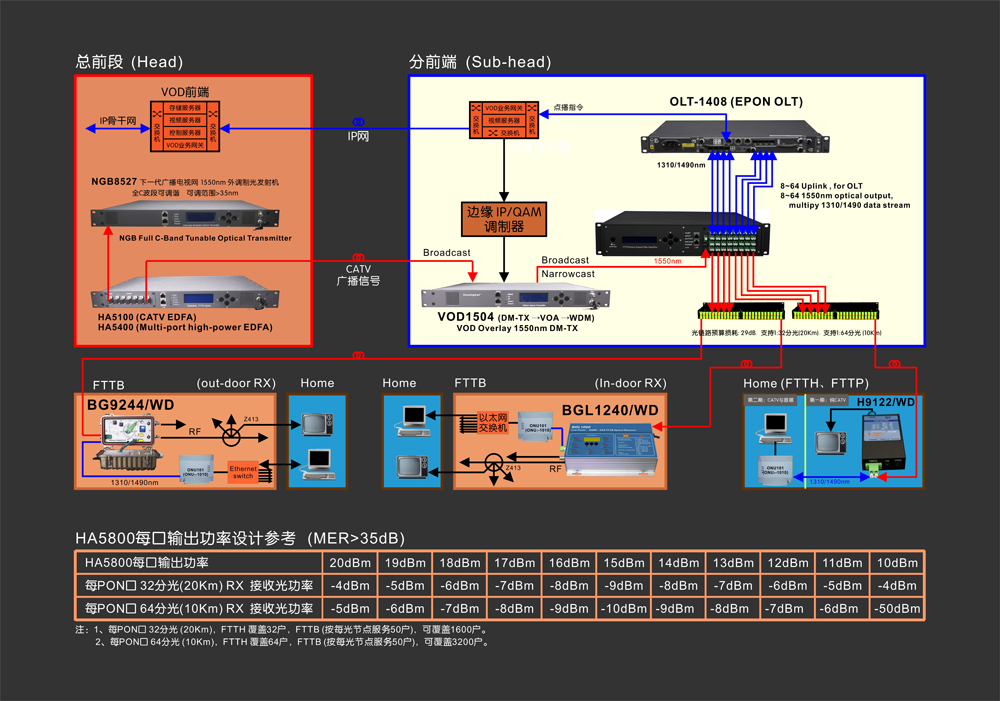Click the blue fiber loop symbol above IP网
The width and height of the screenshot is (1000, 701).
point(358,122)
